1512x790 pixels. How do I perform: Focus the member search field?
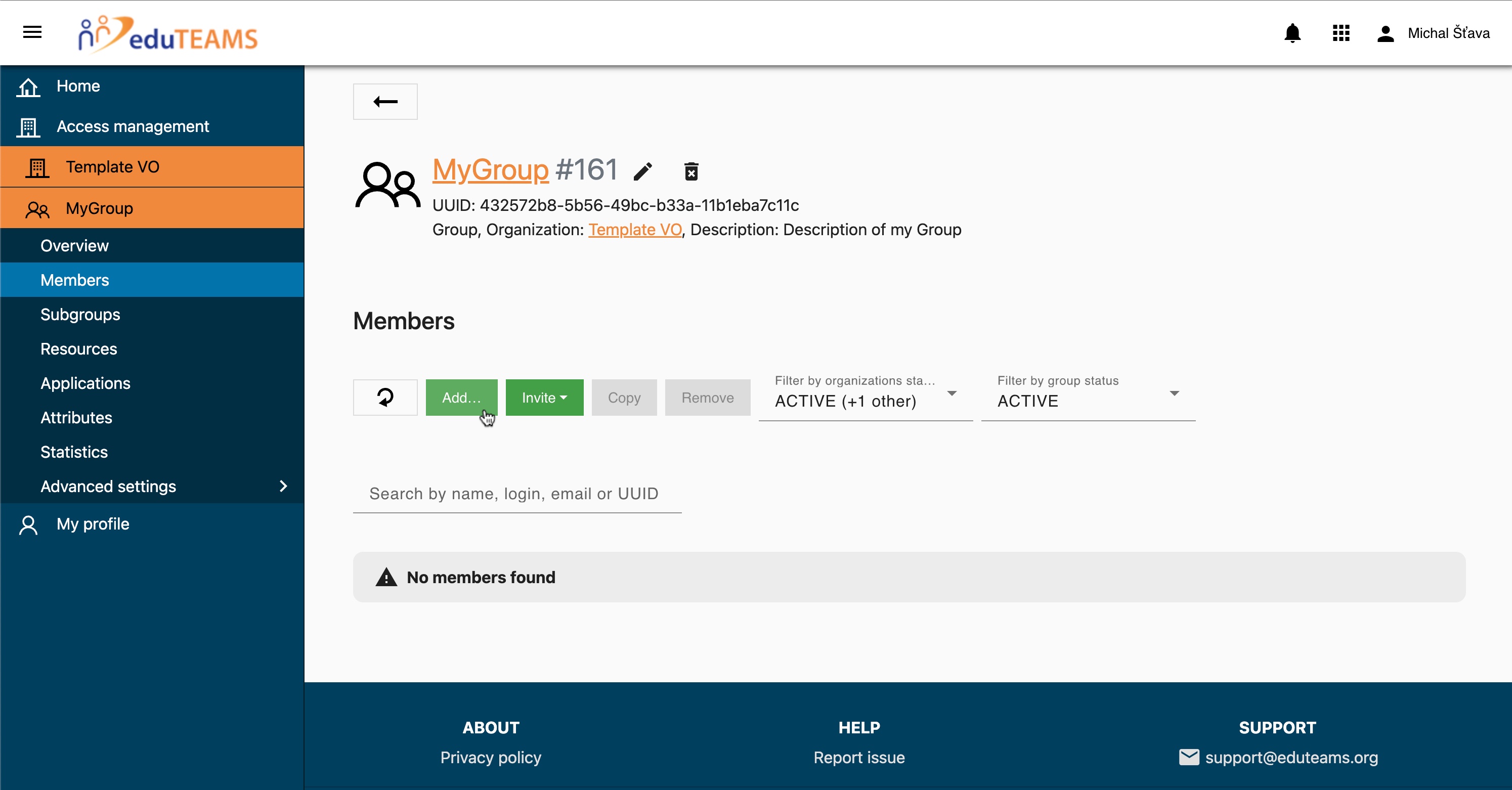517,494
